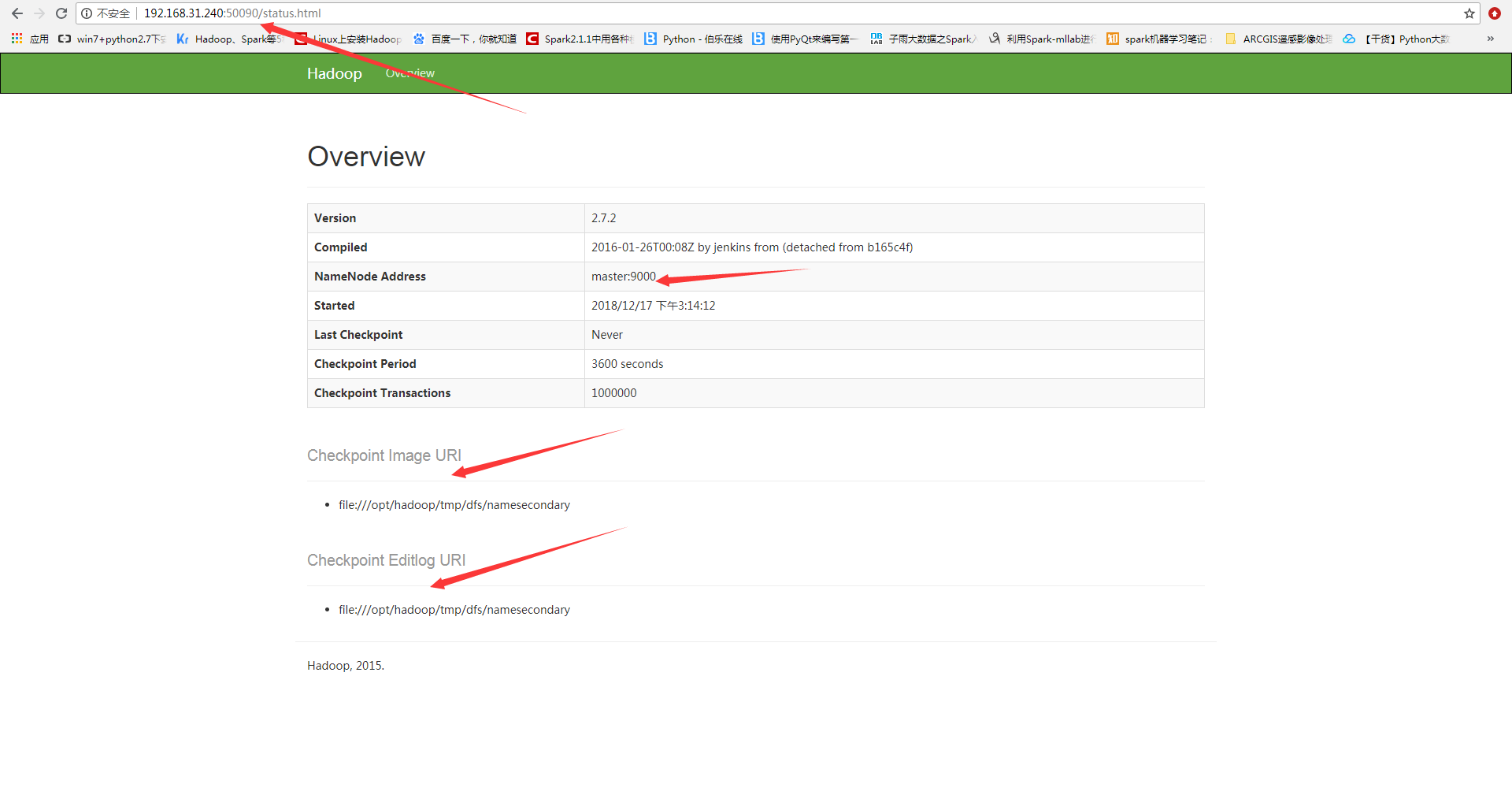The width and height of the screenshot is (1512, 795).
Task: Click the Hadoop, 2015. footer text
Action: (346, 666)
